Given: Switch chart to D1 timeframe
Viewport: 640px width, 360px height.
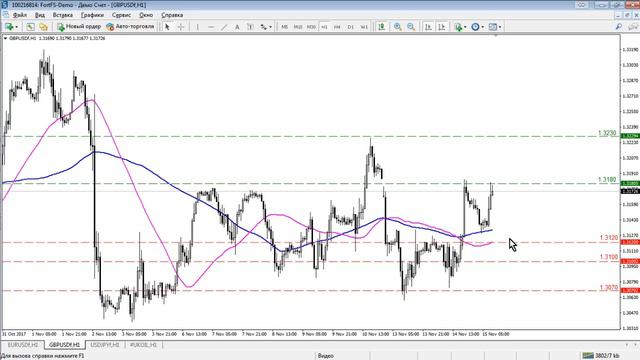Looking at the screenshot, I should [351, 27].
